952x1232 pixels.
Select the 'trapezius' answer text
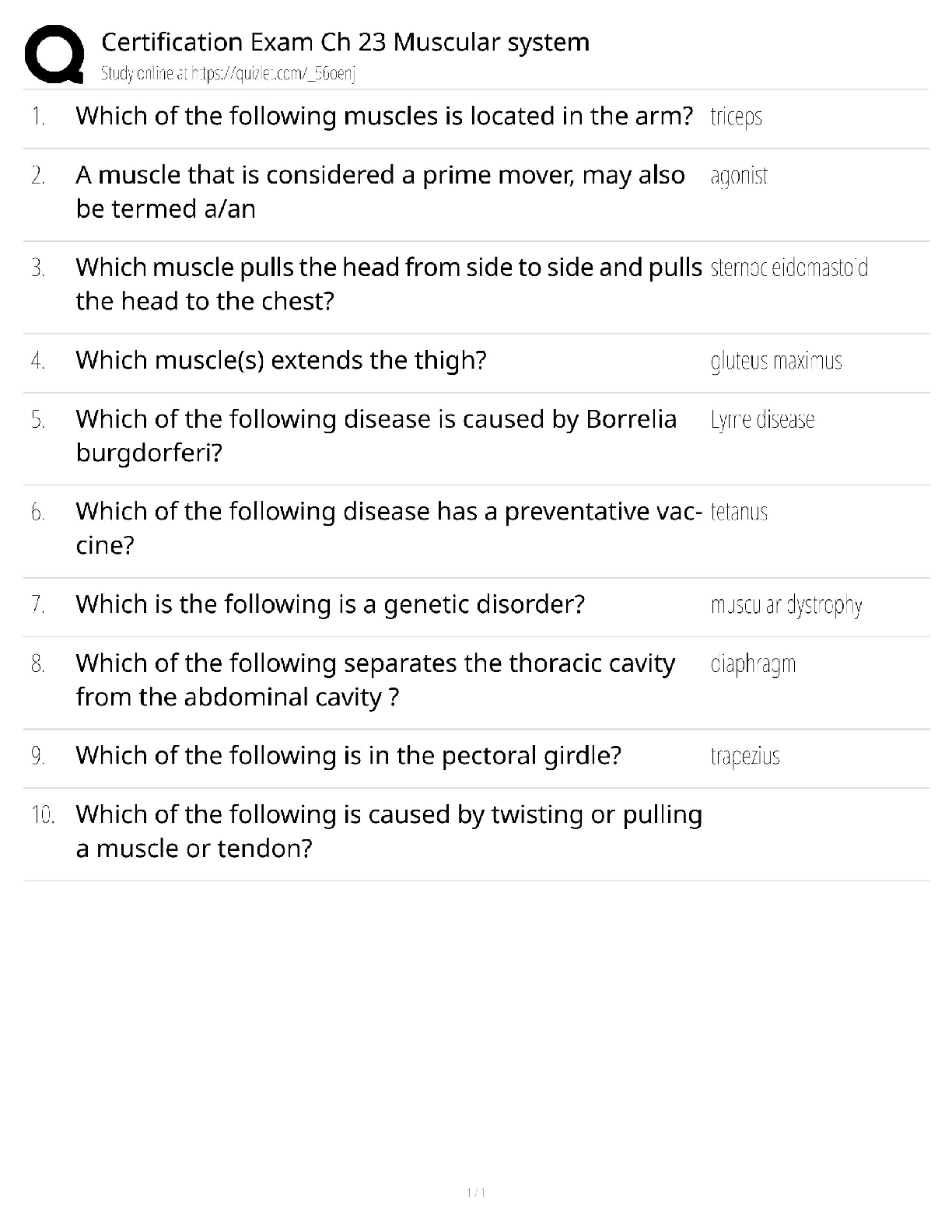pyautogui.click(x=745, y=756)
